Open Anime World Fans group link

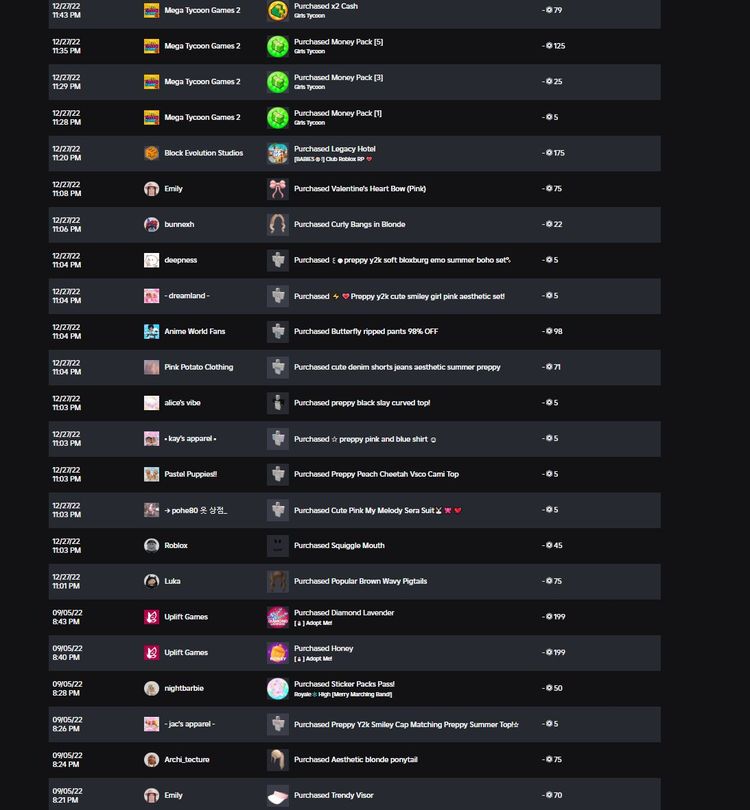point(194,331)
